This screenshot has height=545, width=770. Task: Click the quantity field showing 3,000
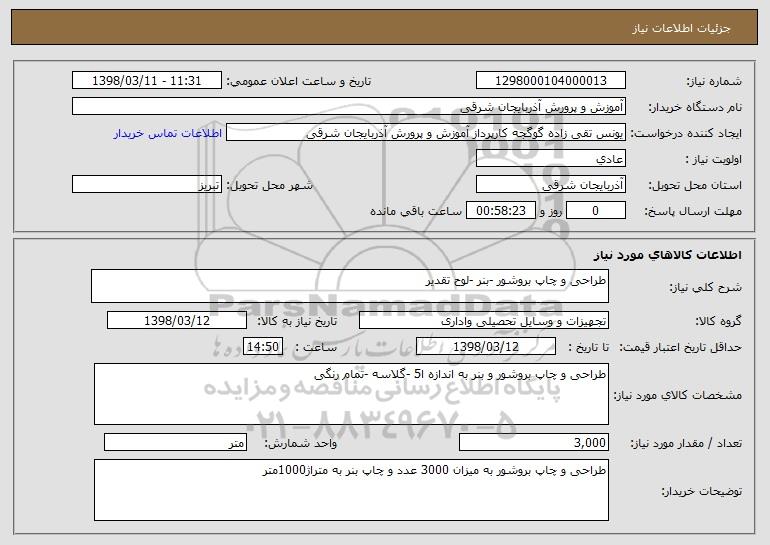click(x=534, y=442)
